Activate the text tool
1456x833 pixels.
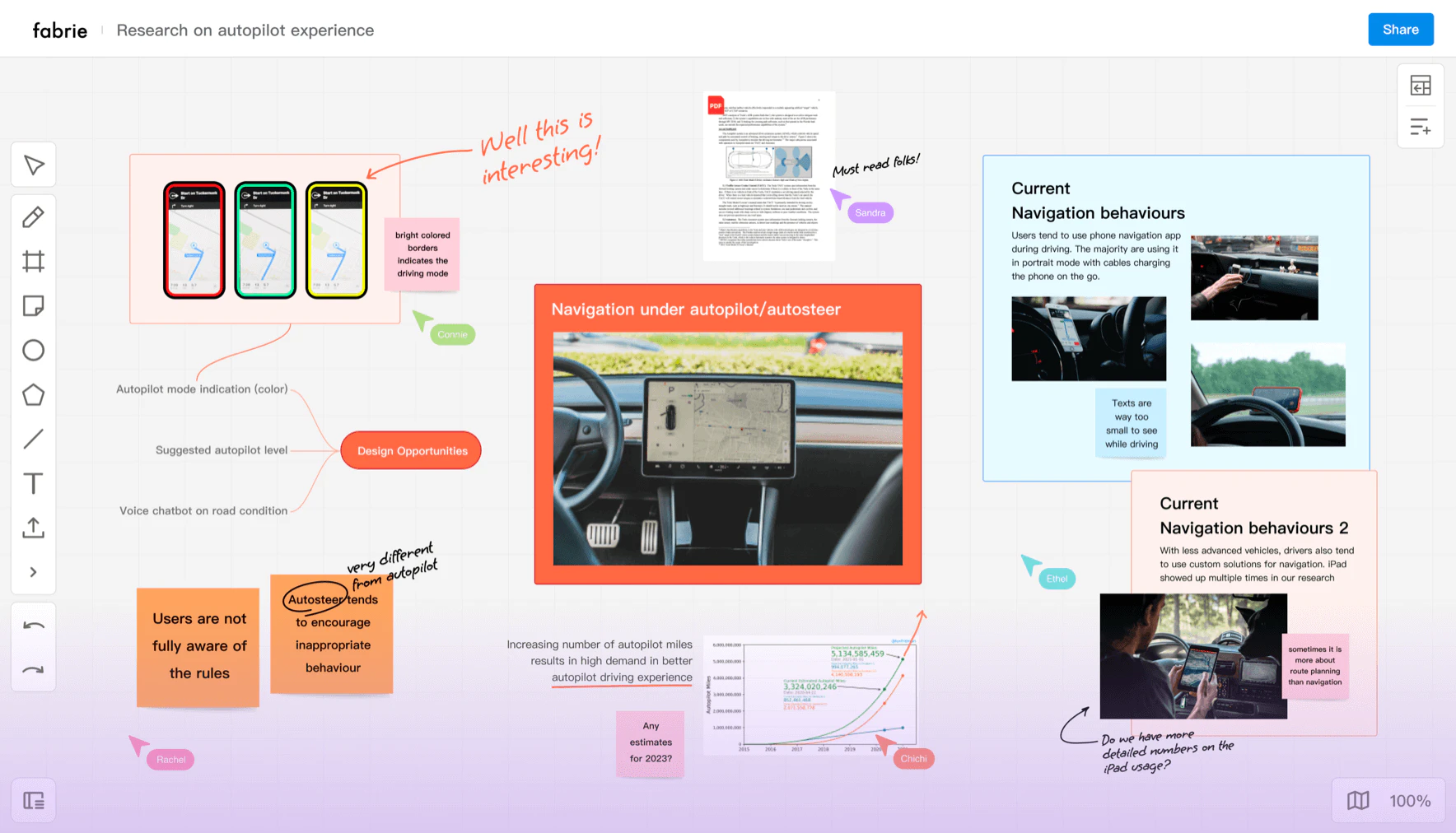[34, 483]
